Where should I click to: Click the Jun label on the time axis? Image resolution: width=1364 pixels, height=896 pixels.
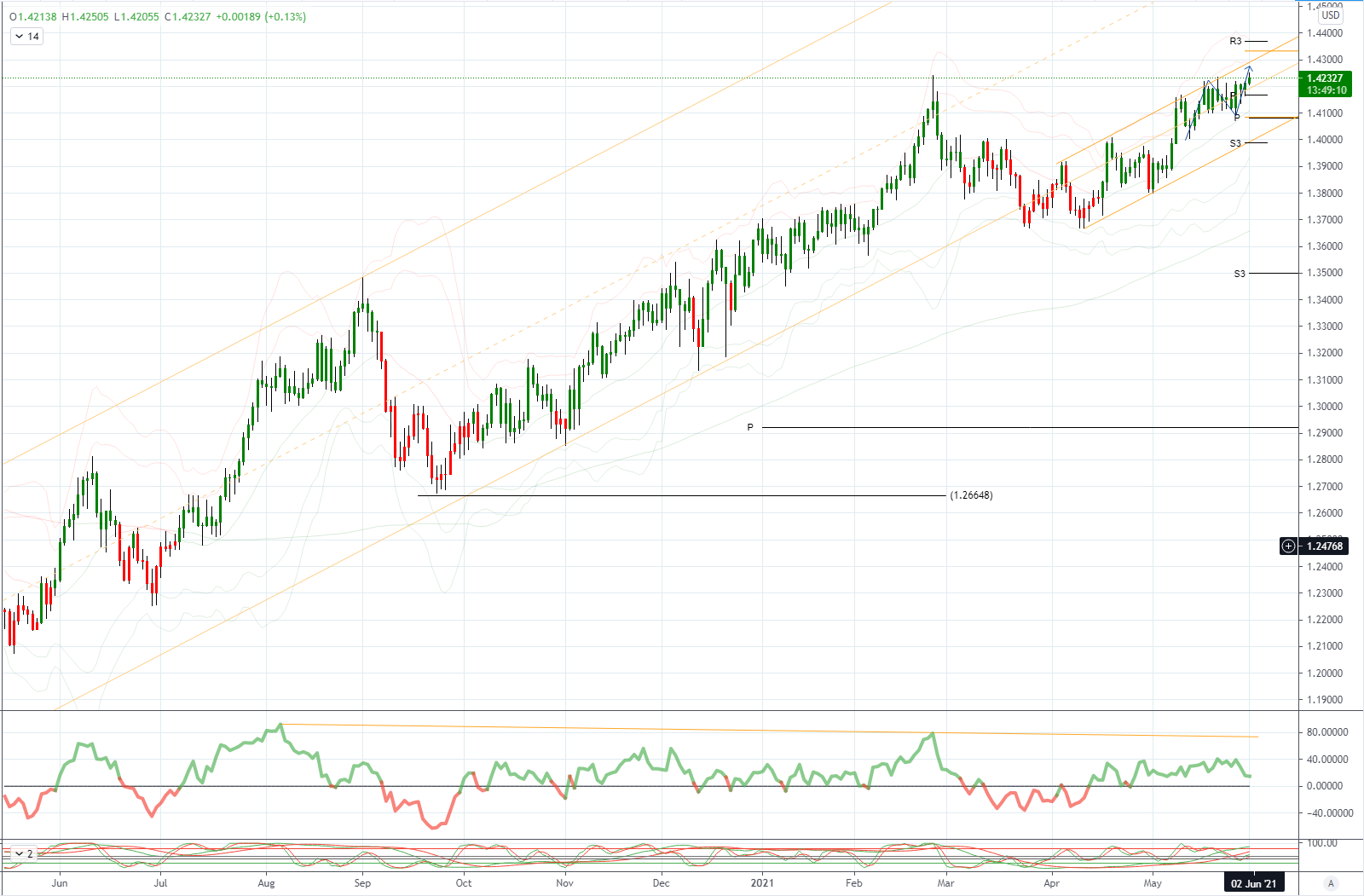pyautogui.click(x=60, y=883)
